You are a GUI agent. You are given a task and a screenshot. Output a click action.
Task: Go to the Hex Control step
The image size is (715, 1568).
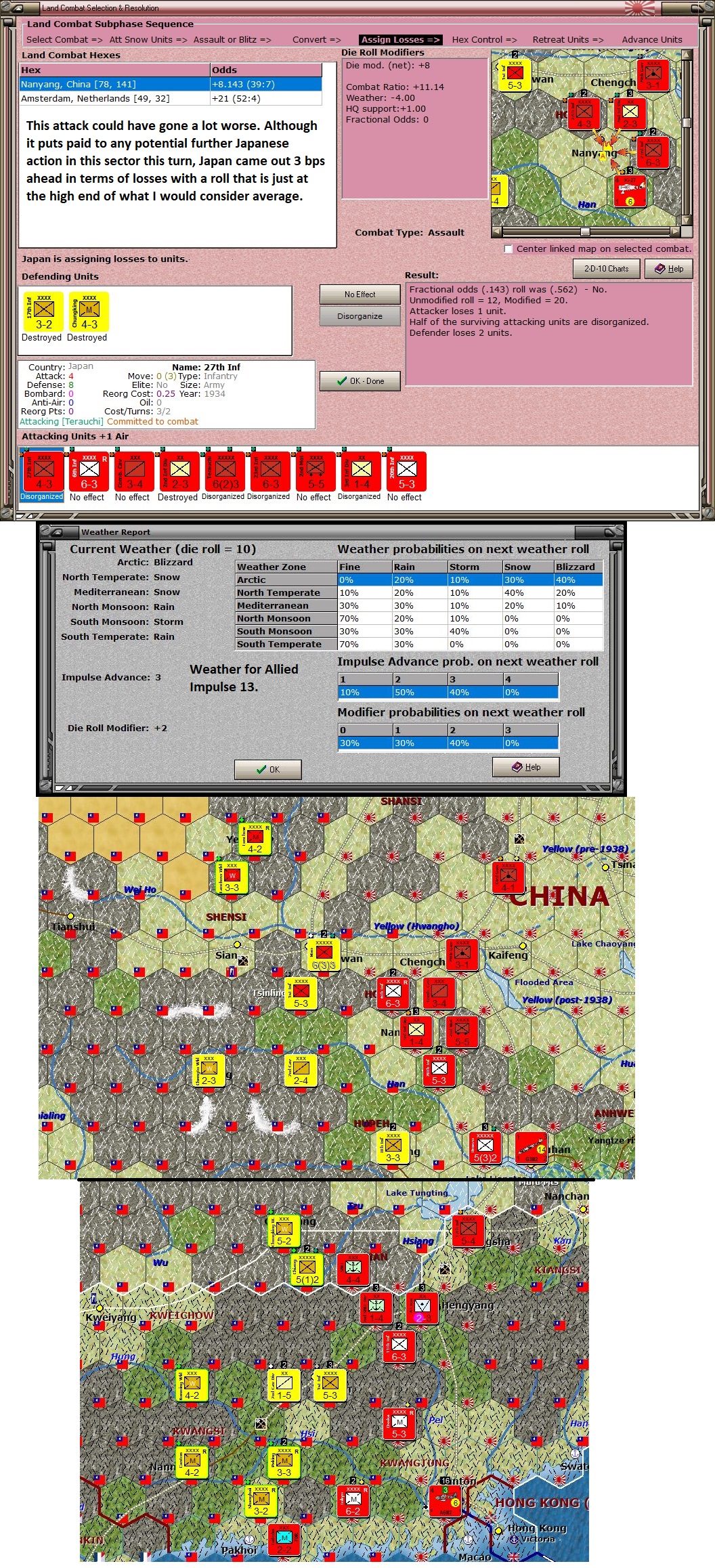pyautogui.click(x=484, y=39)
